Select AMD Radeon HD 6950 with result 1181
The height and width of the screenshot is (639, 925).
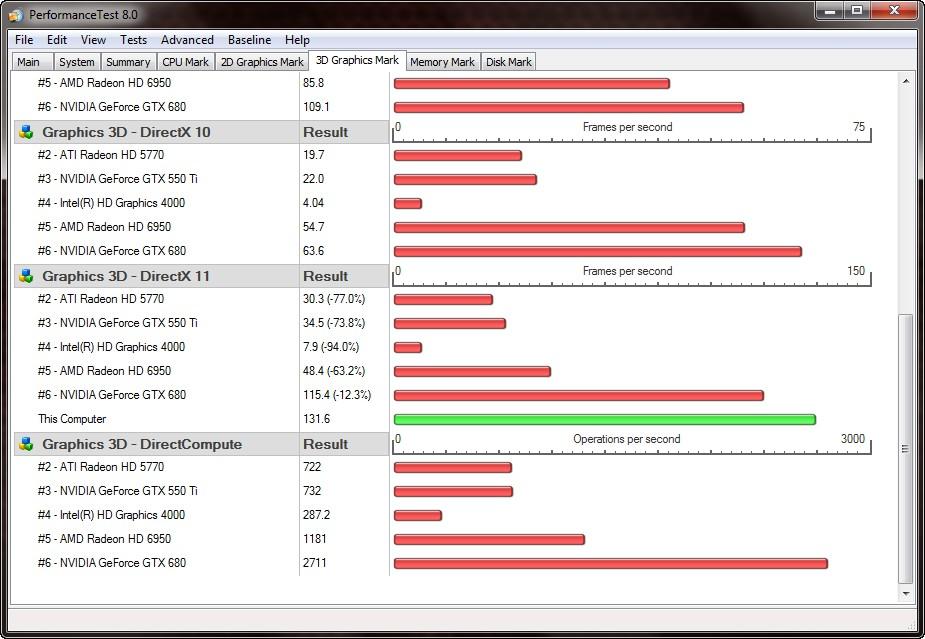(x=104, y=539)
